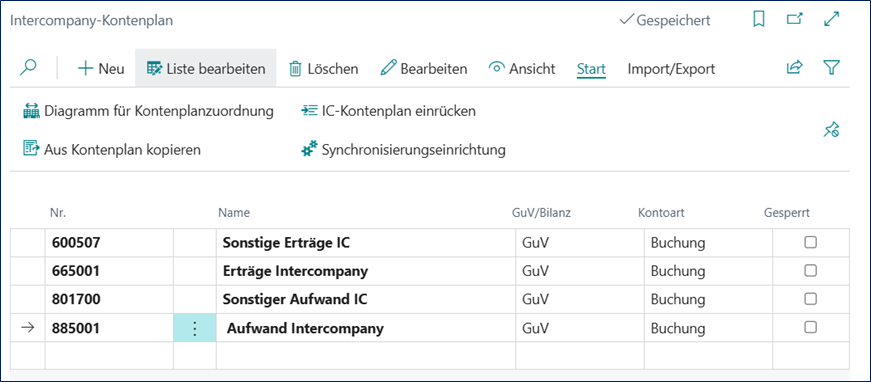The height and width of the screenshot is (382, 871).
Task: Click GuV cell in row 885001
Action: click(580, 328)
